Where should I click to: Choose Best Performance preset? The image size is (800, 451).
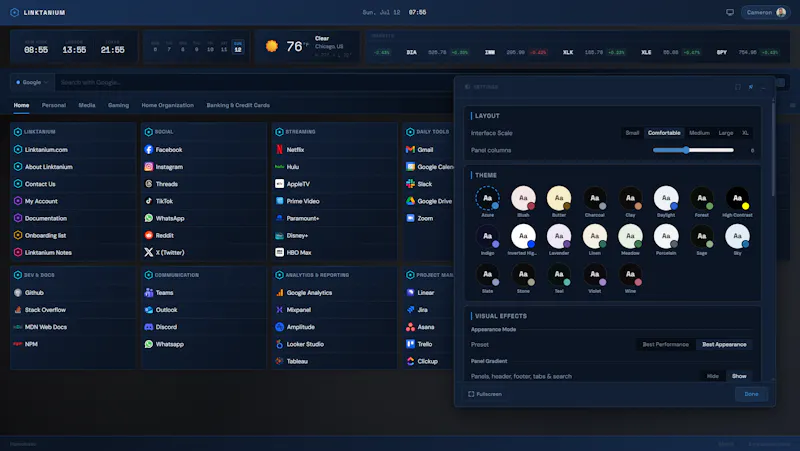(x=665, y=344)
